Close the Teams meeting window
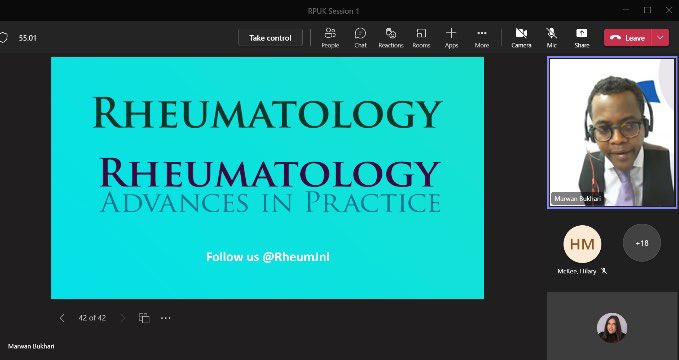Image resolution: width=679 pixels, height=360 pixels. tap(669, 10)
